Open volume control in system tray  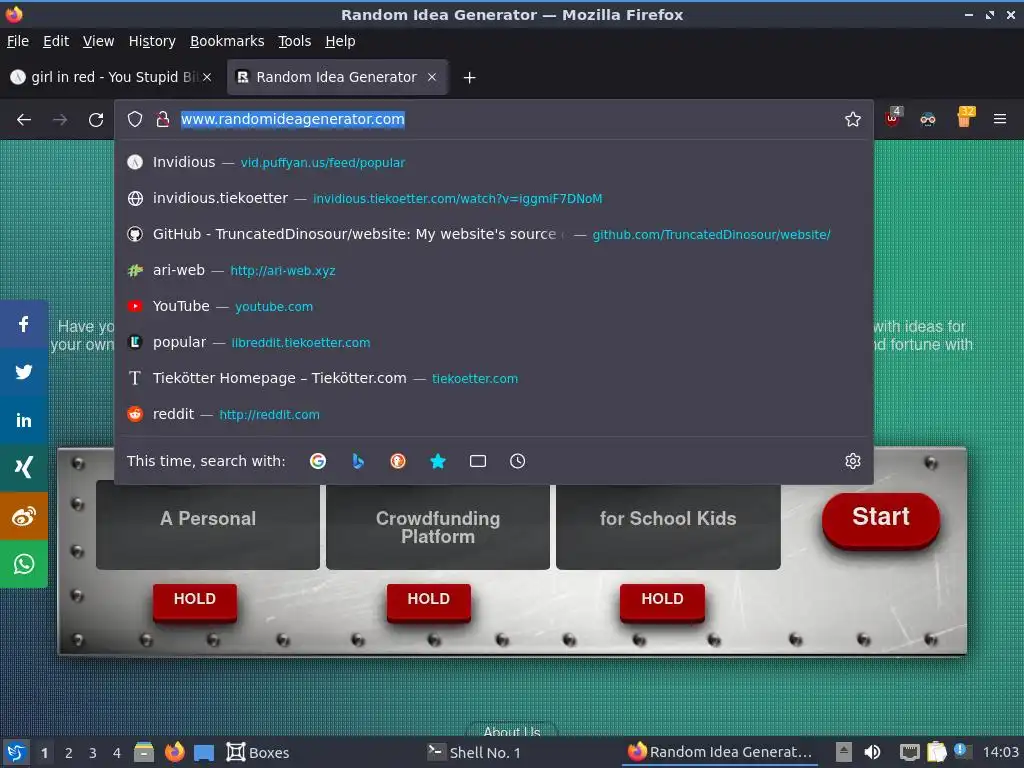coord(872,752)
